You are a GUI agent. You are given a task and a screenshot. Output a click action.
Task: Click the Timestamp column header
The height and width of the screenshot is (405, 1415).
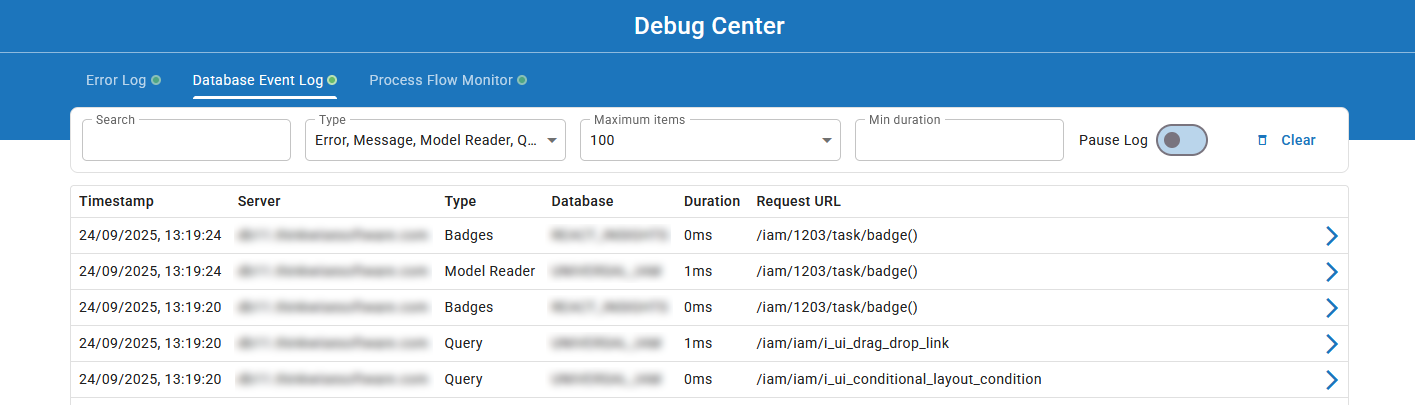116,201
